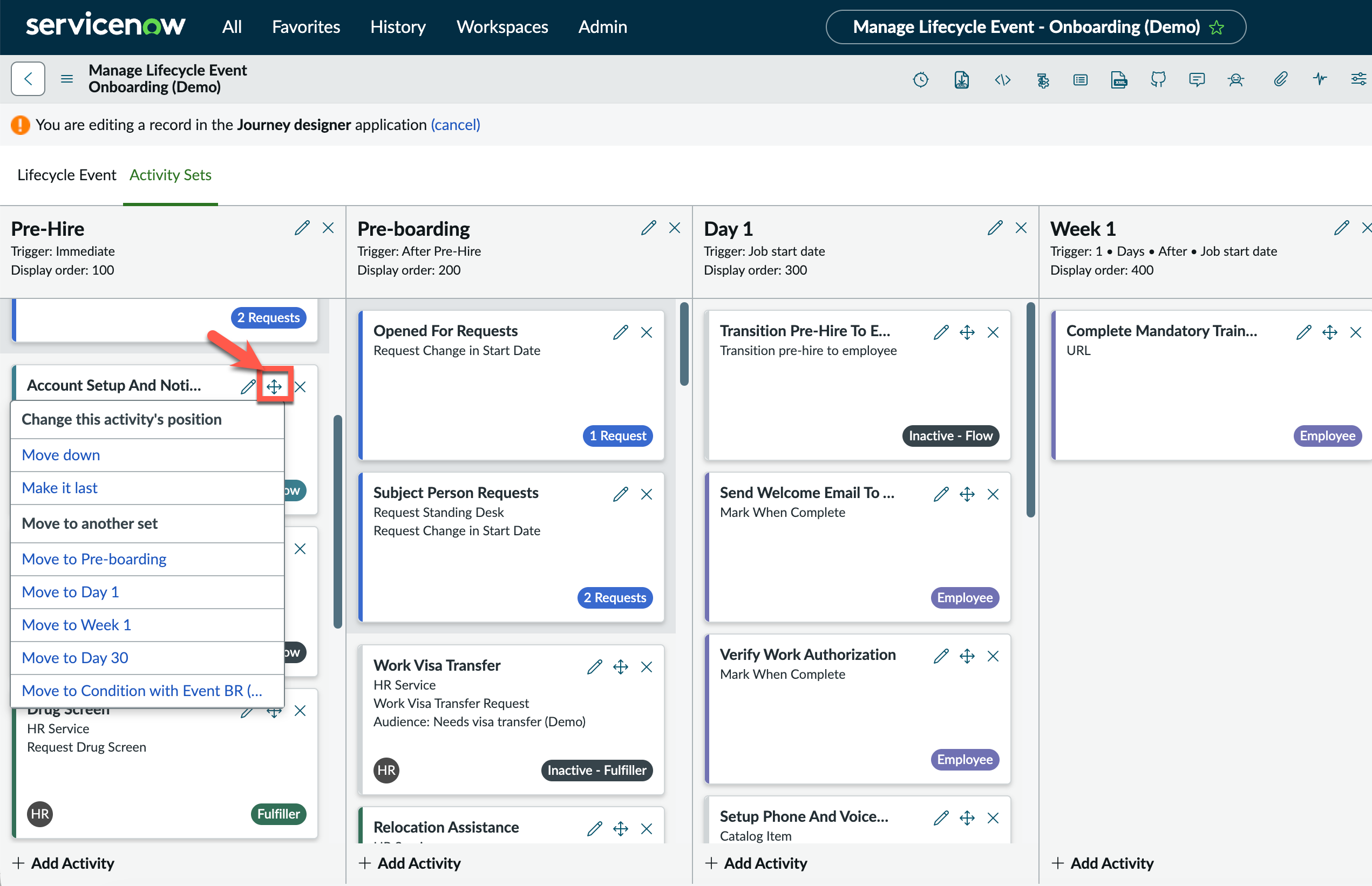Viewport: 1372px width, 886px height.
Task: Click the user face impersonation icon
Action: (x=1235, y=79)
